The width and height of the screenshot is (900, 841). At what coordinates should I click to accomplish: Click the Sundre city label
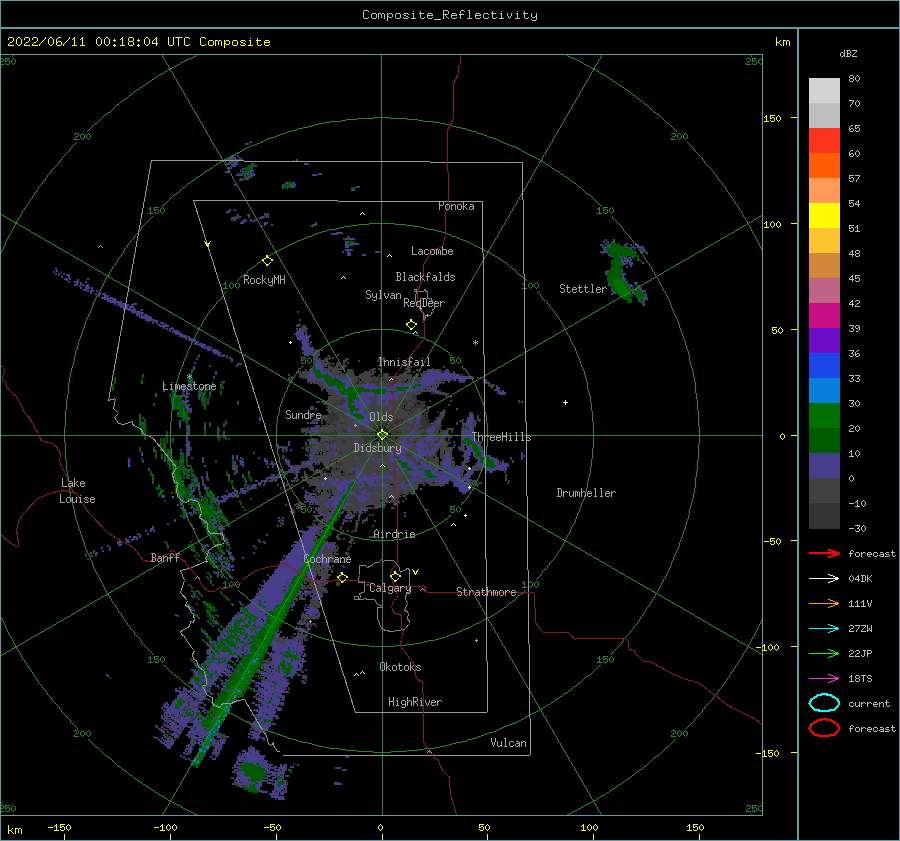tap(303, 415)
